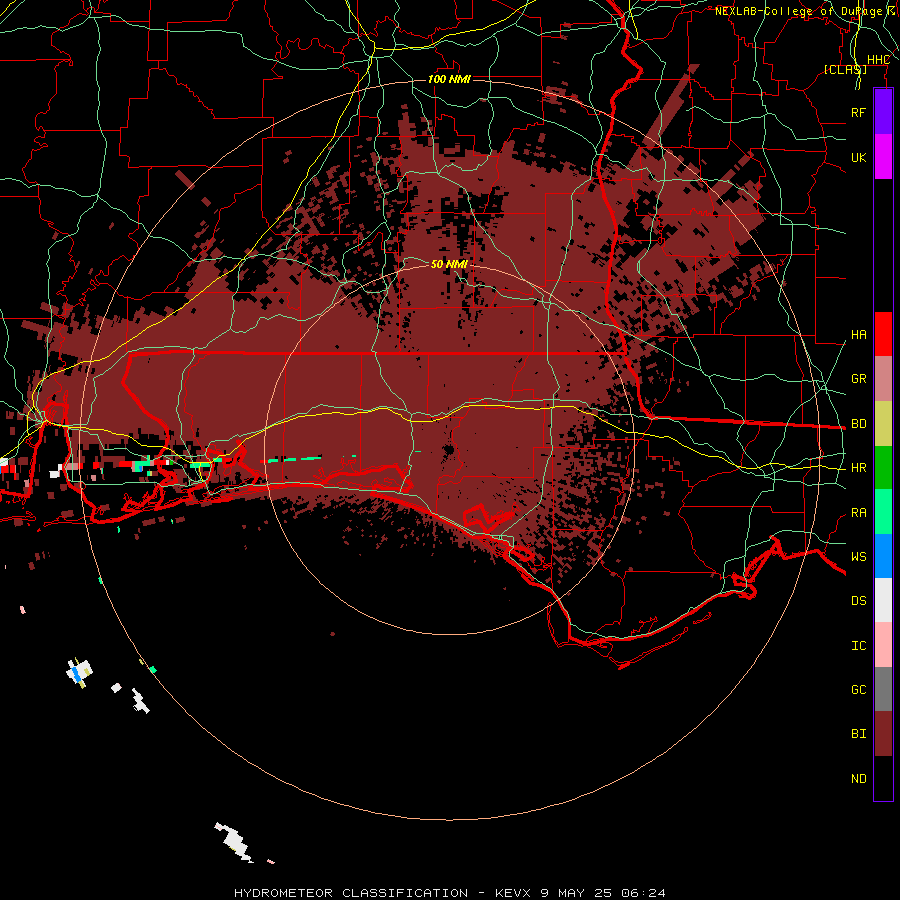Click the ND black legend swatch
The height and width of the screenshot is (900, 900).
[883, 778]
